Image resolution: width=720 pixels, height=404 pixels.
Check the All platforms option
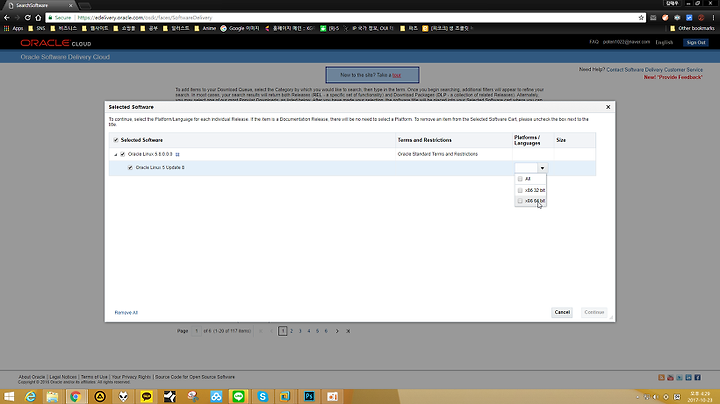520,179
